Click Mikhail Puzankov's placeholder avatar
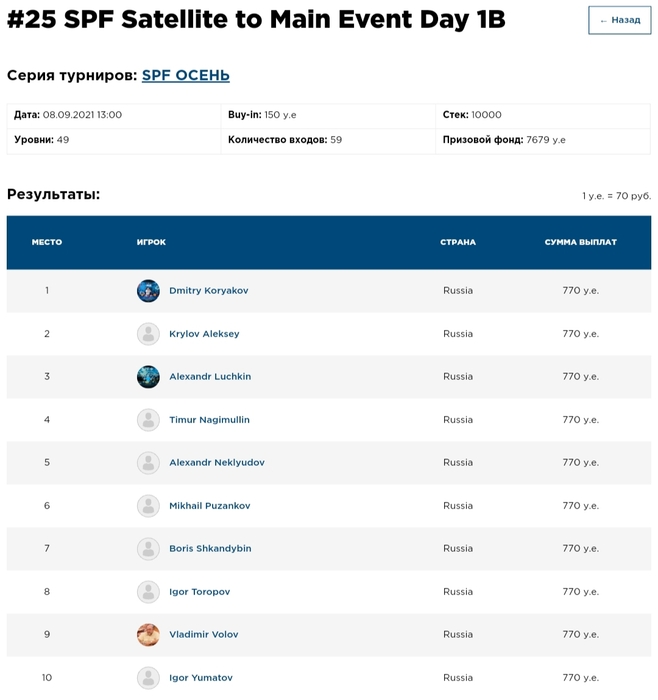 pos(148,506)
